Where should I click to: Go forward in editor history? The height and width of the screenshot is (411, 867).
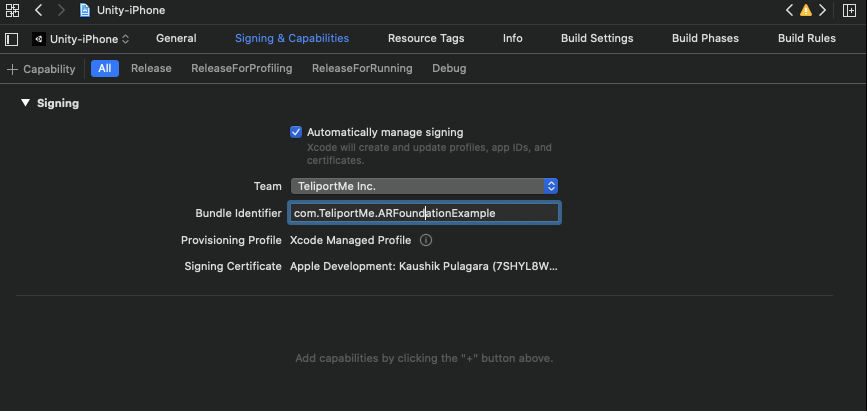point(61,10)
